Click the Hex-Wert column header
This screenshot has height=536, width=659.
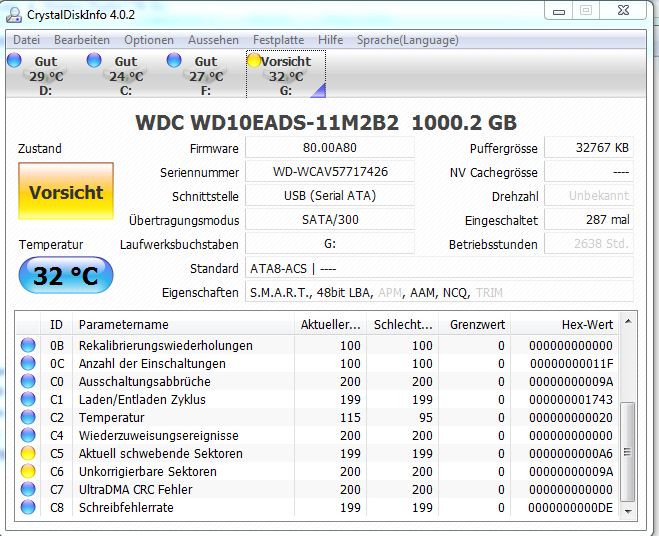tap(564, 325)
